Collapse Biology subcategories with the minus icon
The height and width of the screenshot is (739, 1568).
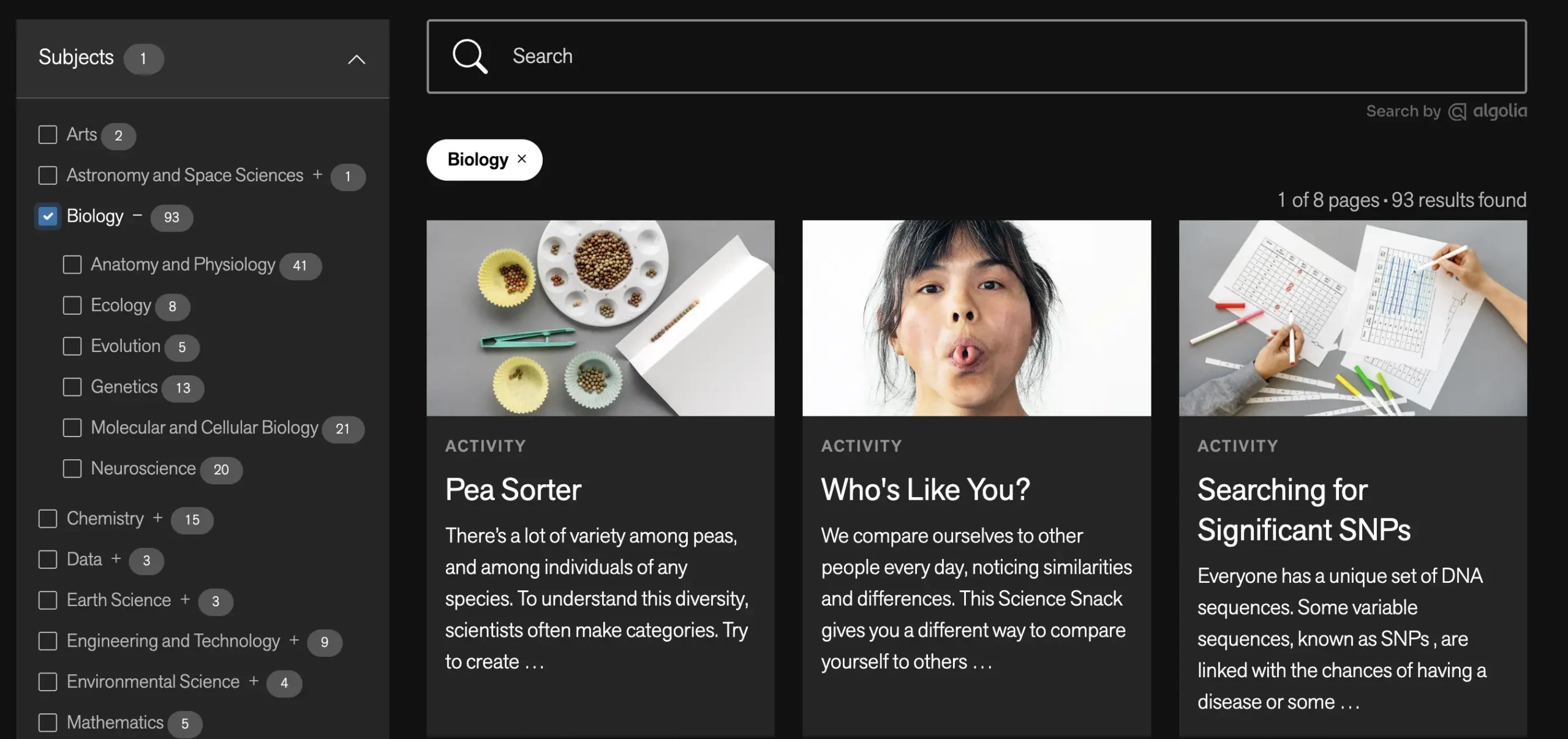coord(138,215)
